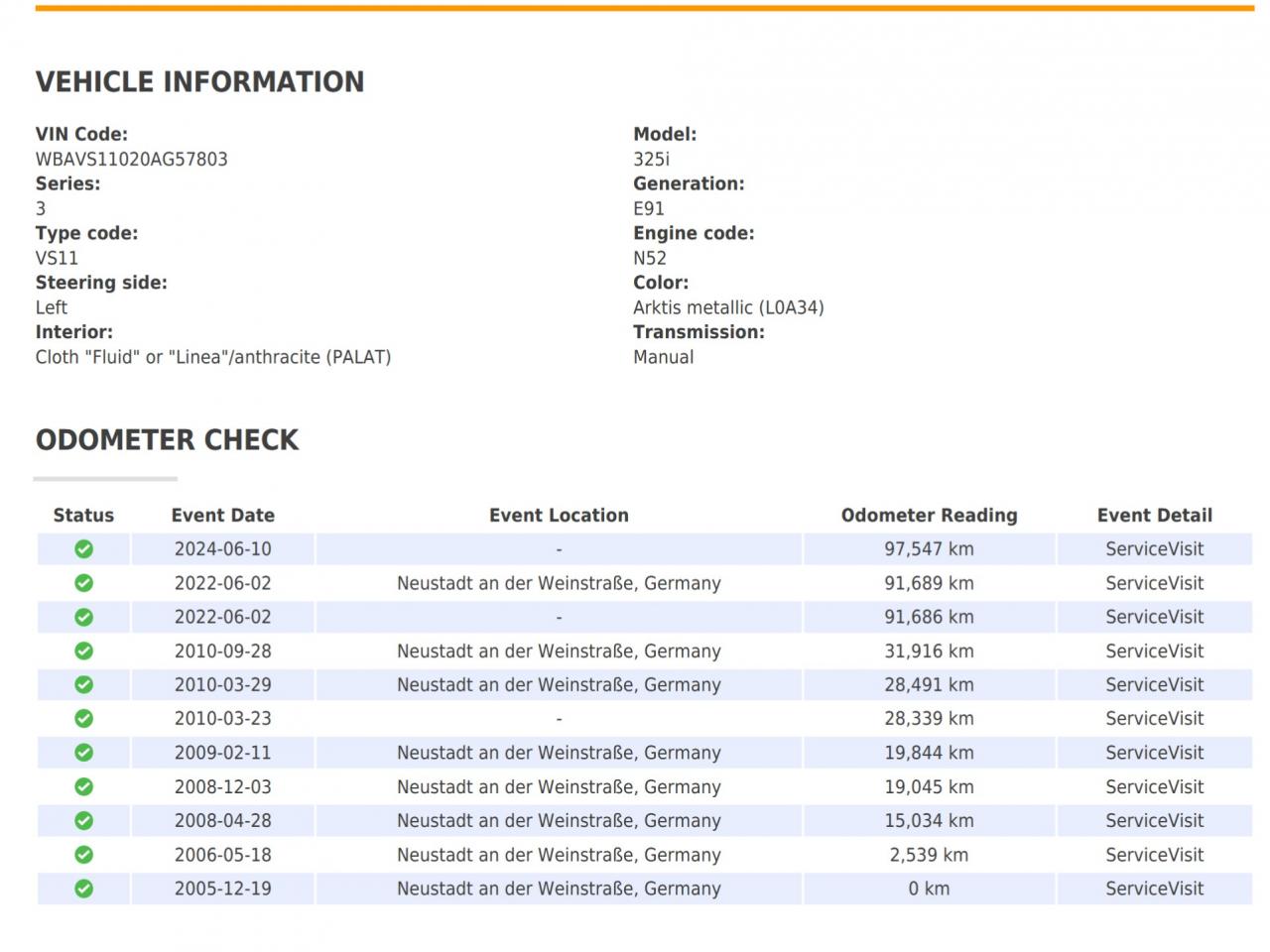Image resolution: width=1270 pixels, height=952 pixels.
Task: Click green checkmark for 91,689 km reading
Action: click(x=84, y=583)
